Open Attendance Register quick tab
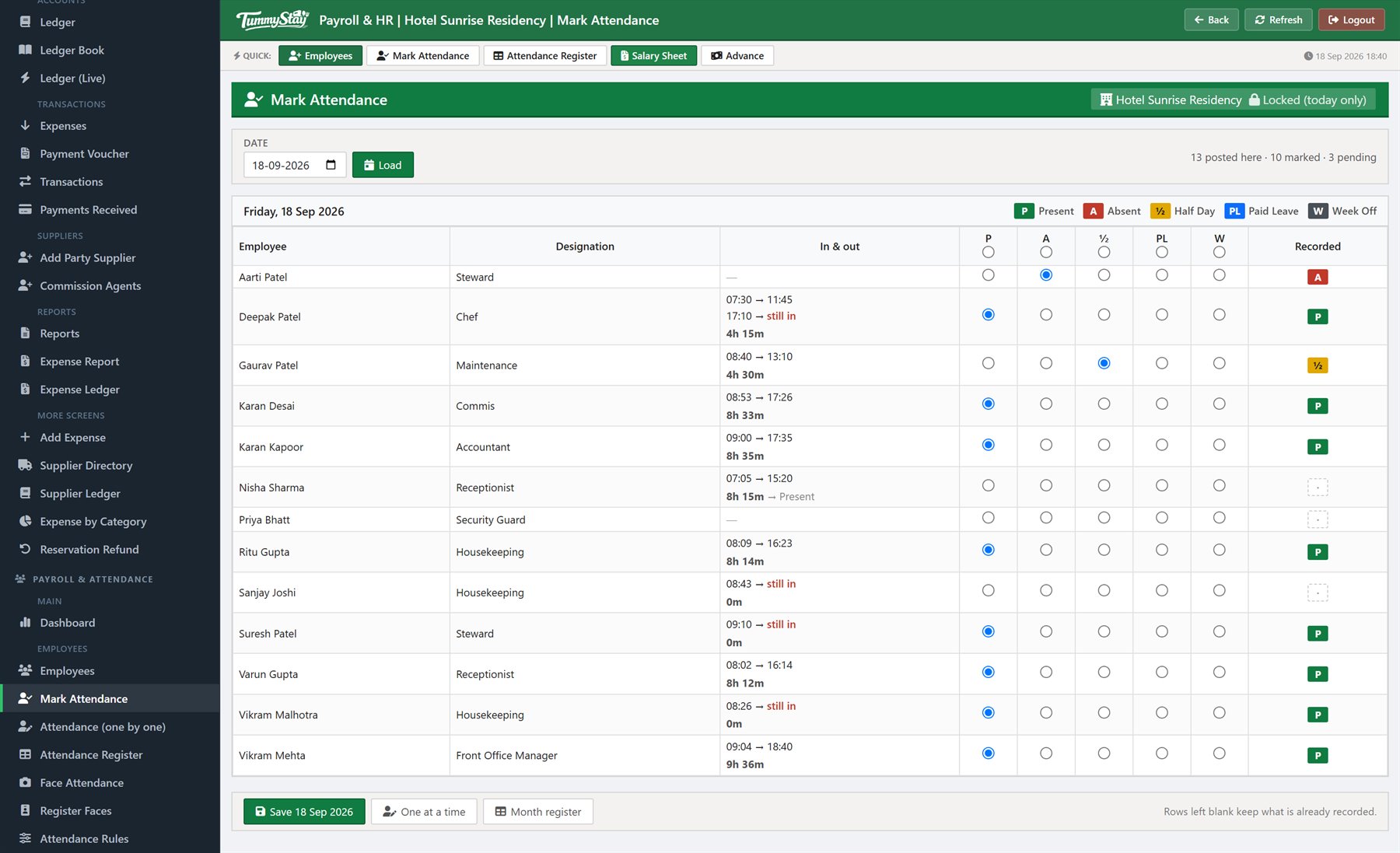Screen dimensions: 1400x853 544,55
